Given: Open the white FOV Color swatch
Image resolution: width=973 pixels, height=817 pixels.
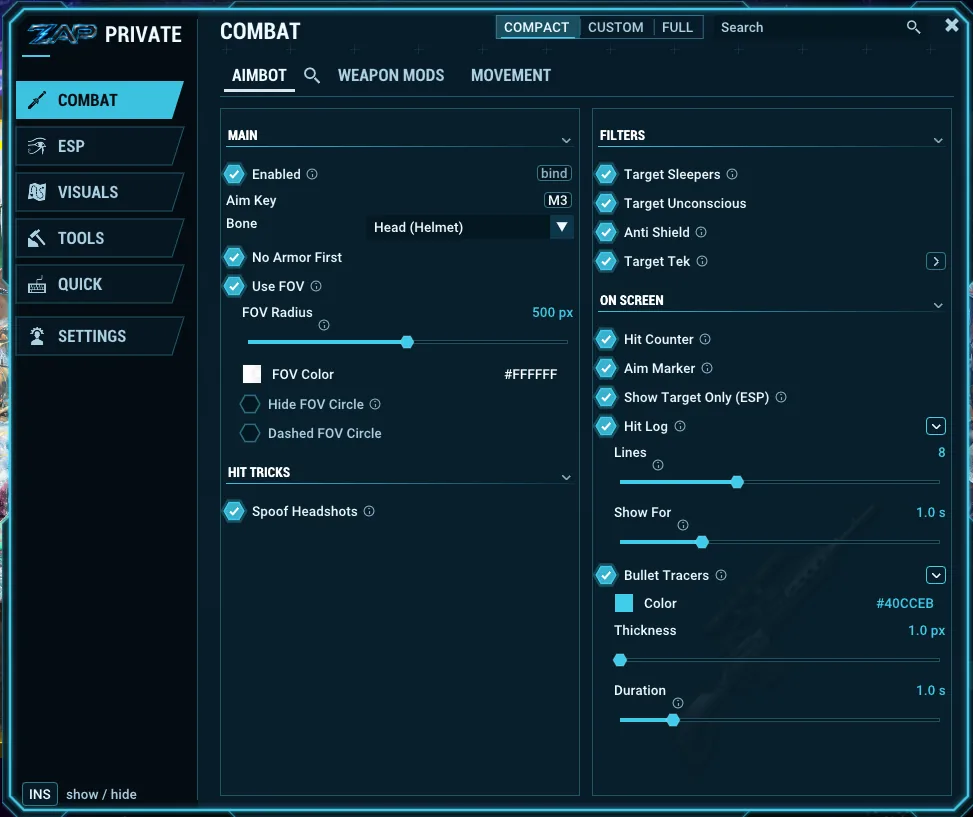Looking at the screenshot, I should (x=252, y=374).
